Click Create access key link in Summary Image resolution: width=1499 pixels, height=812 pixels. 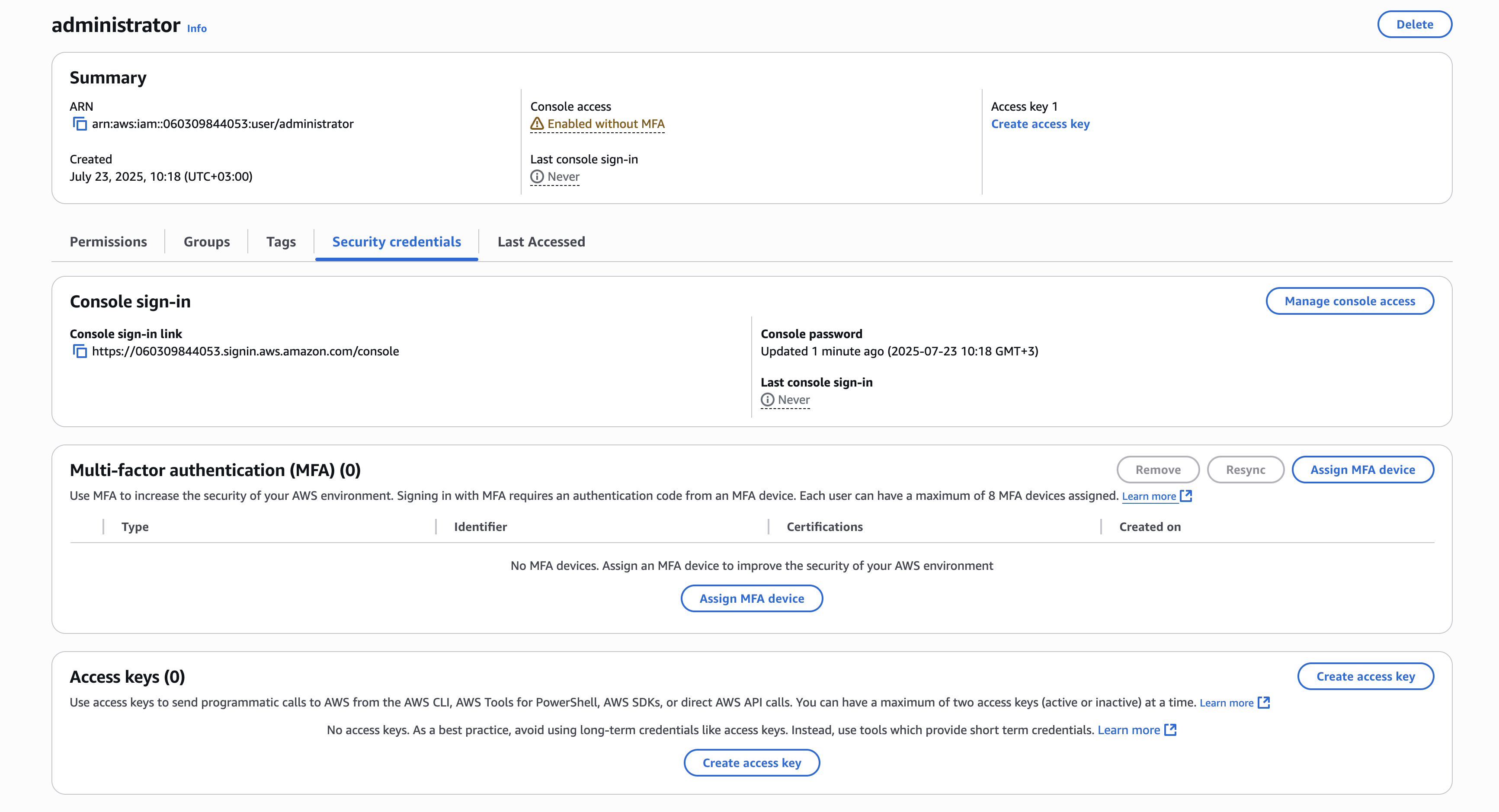(1040, 124)
